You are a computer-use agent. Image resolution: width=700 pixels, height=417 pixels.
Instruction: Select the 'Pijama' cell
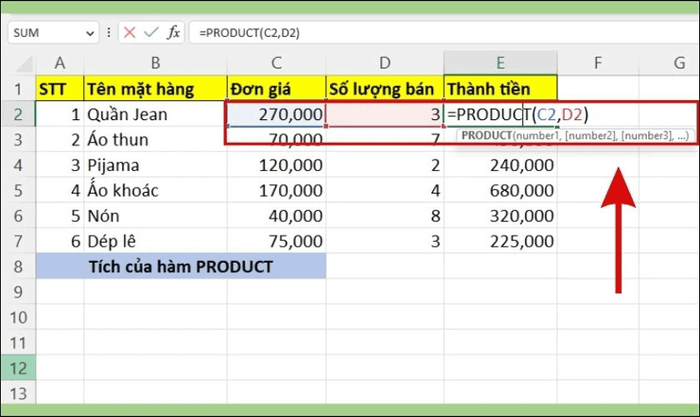click(x=155, y=165)
